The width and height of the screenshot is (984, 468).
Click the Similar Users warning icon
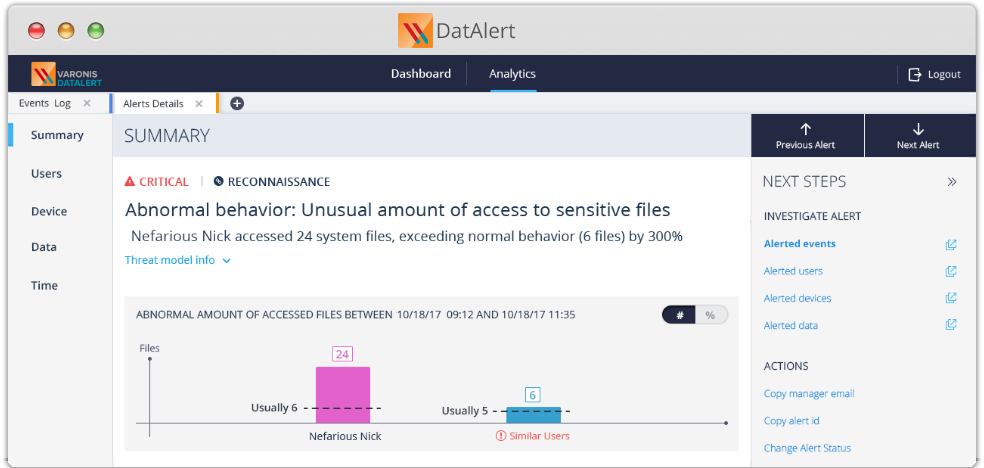click(501, 436)
